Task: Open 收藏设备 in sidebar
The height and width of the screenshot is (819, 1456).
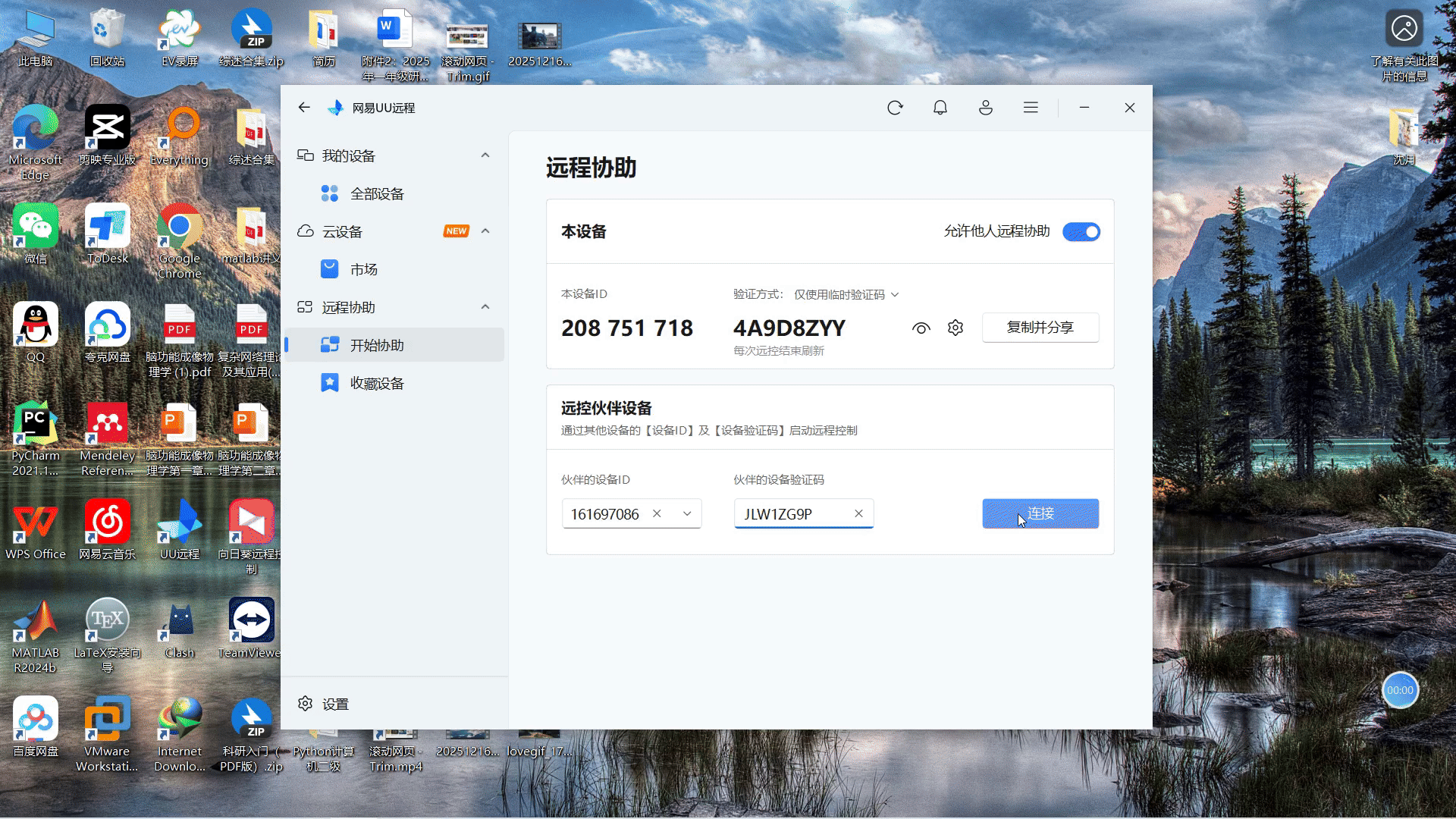Action: [377, 383]
